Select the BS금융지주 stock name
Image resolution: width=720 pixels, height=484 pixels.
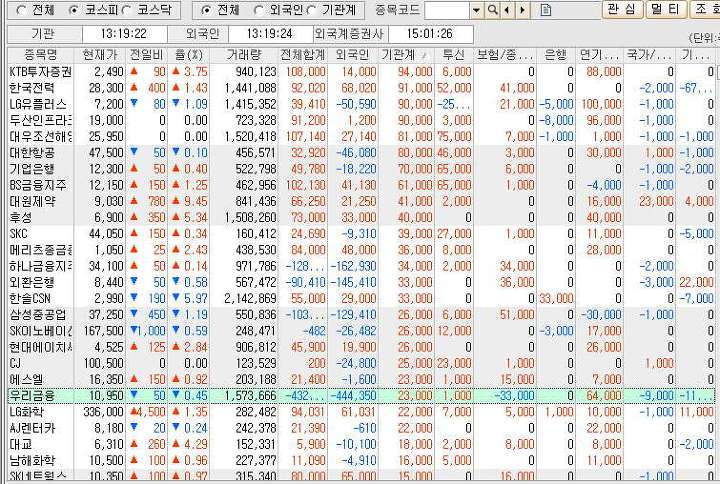(x=38, y=185)
